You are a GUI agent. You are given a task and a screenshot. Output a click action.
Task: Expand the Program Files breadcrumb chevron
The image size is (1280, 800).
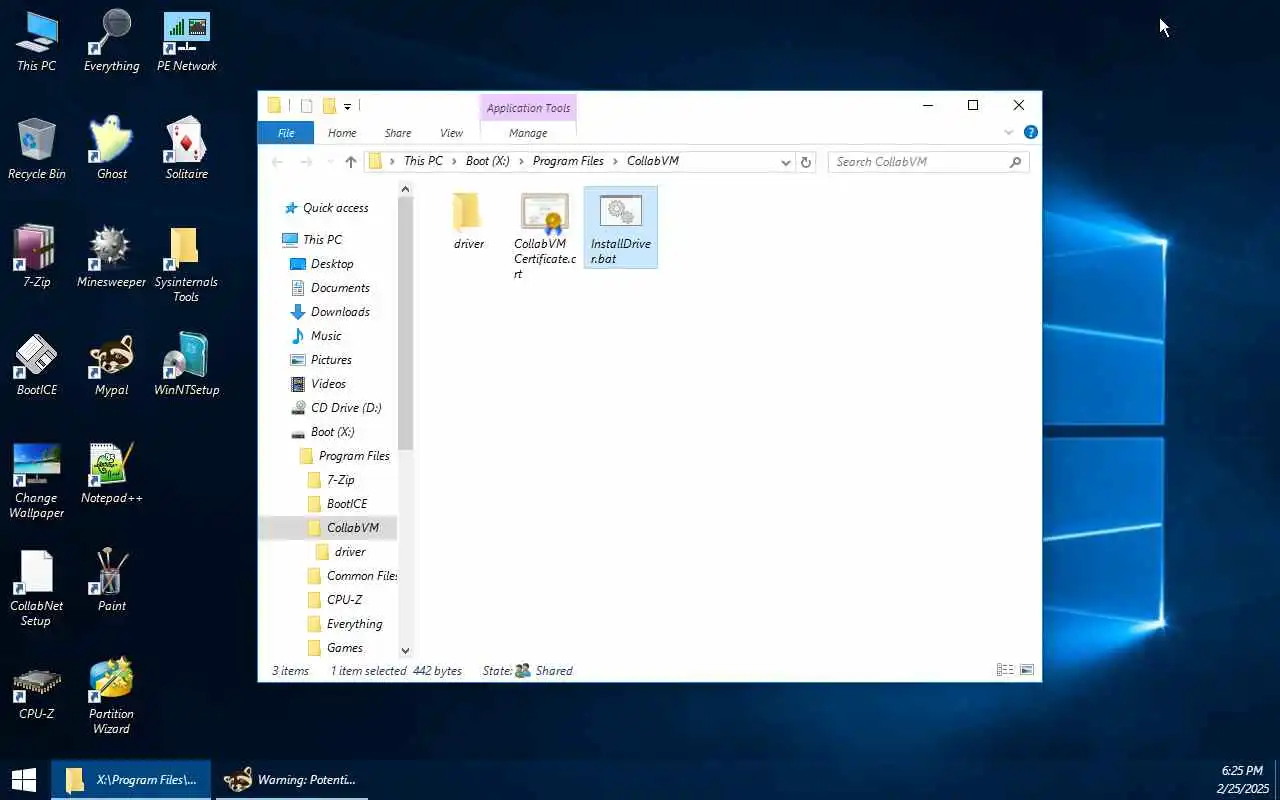pyautogui.click(x=615, y=161)
